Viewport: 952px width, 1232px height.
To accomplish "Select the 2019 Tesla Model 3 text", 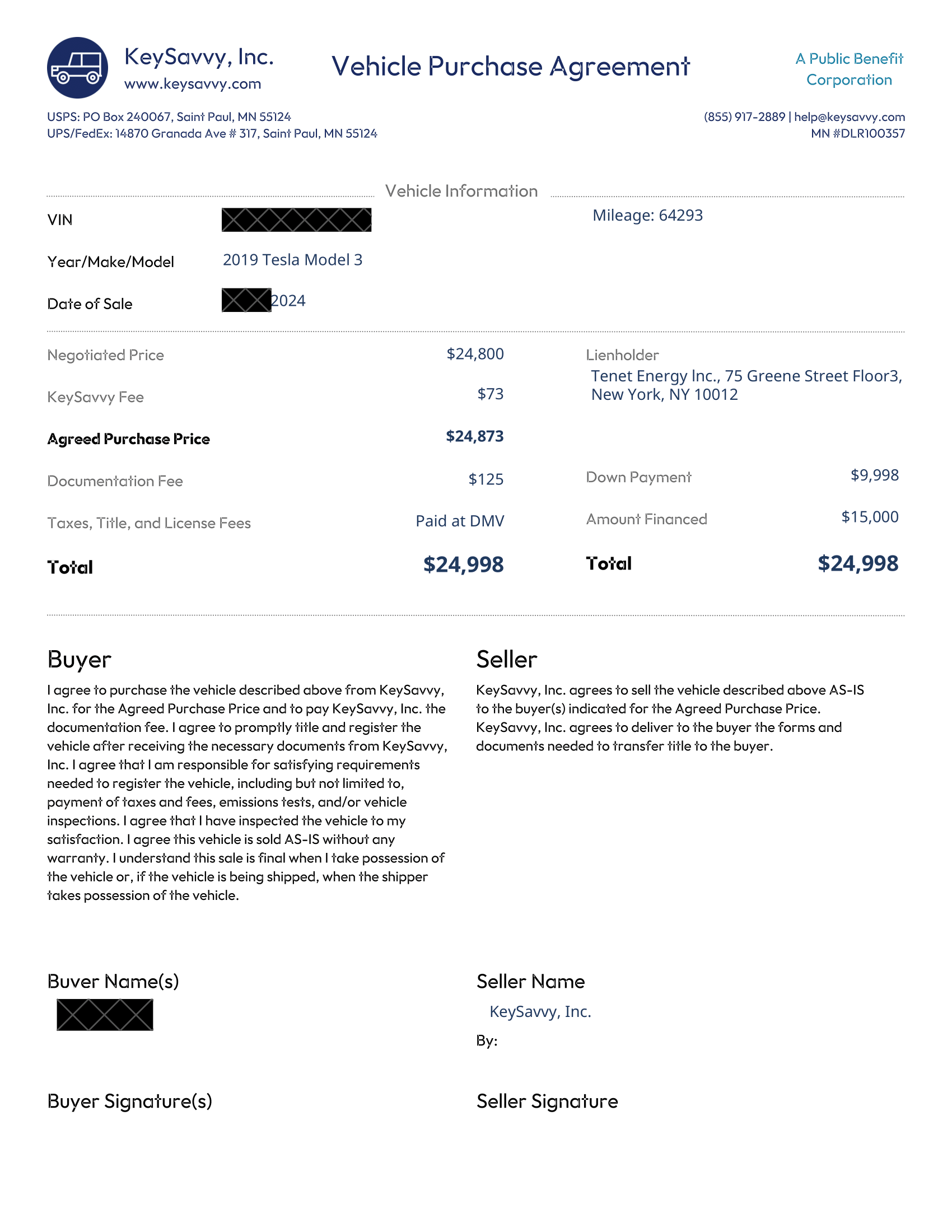I will pyautogui.click(x=292, y=259).
